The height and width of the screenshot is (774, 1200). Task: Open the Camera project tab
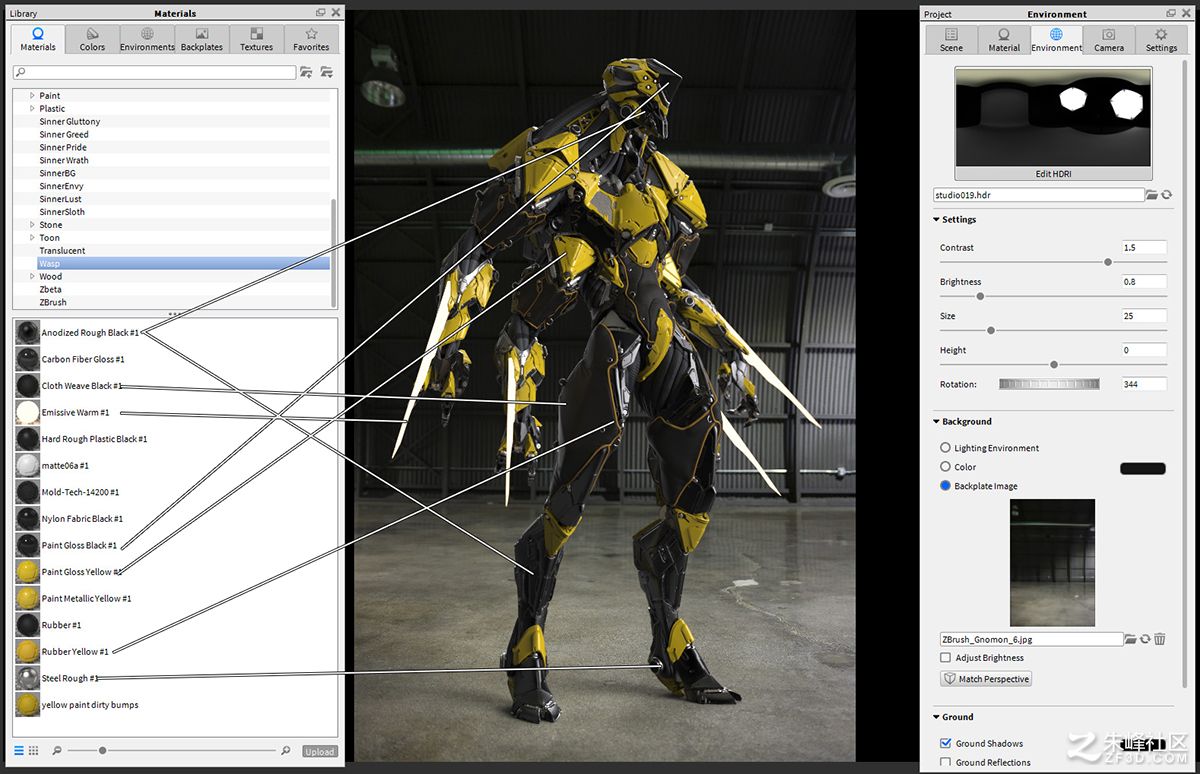pyautogui.click(x=1108, y=40)
